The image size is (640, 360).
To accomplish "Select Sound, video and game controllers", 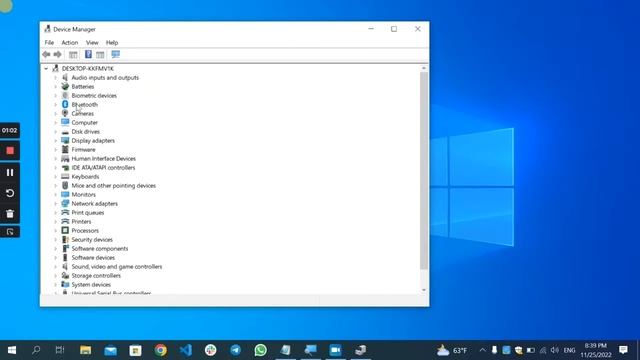I will 117,267.
